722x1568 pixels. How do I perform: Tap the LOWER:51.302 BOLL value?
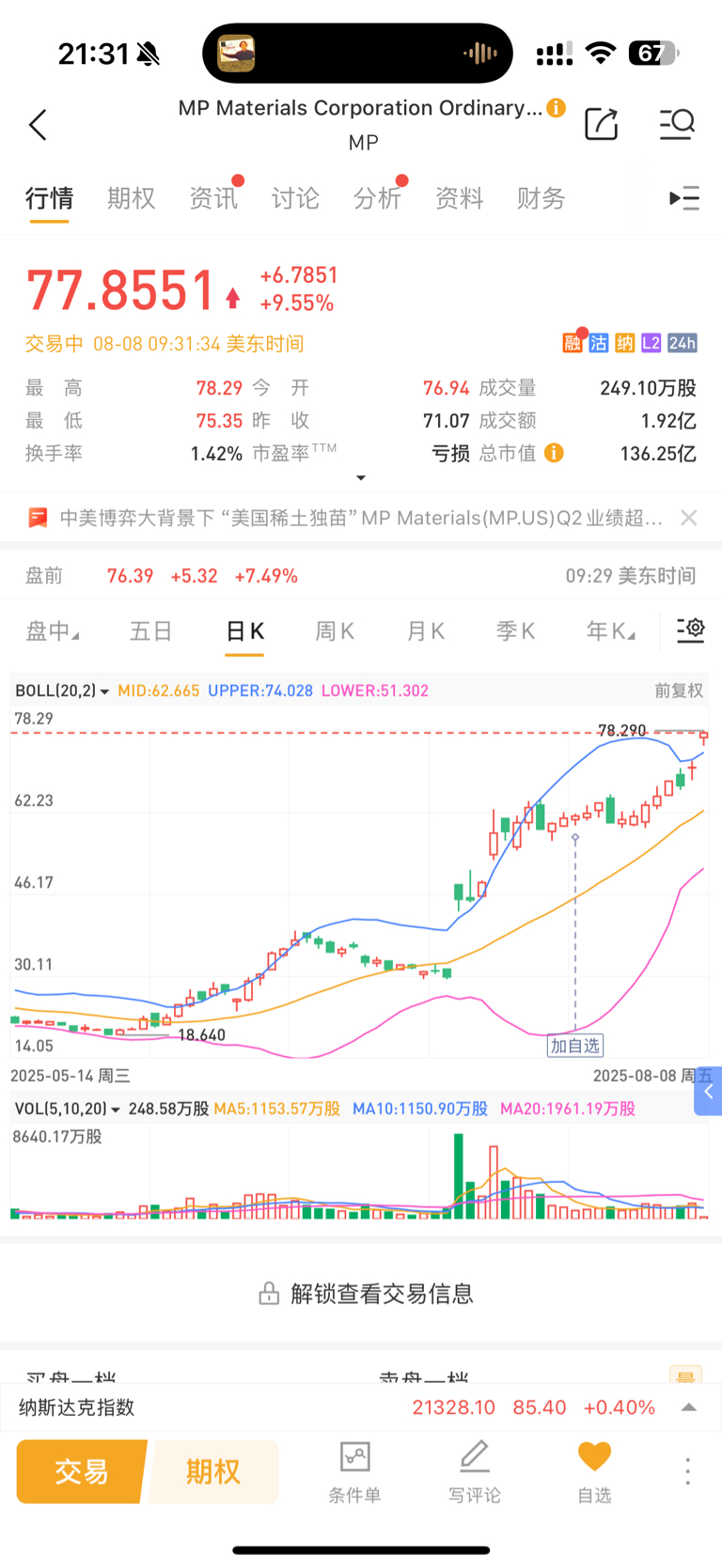[375, 691]
